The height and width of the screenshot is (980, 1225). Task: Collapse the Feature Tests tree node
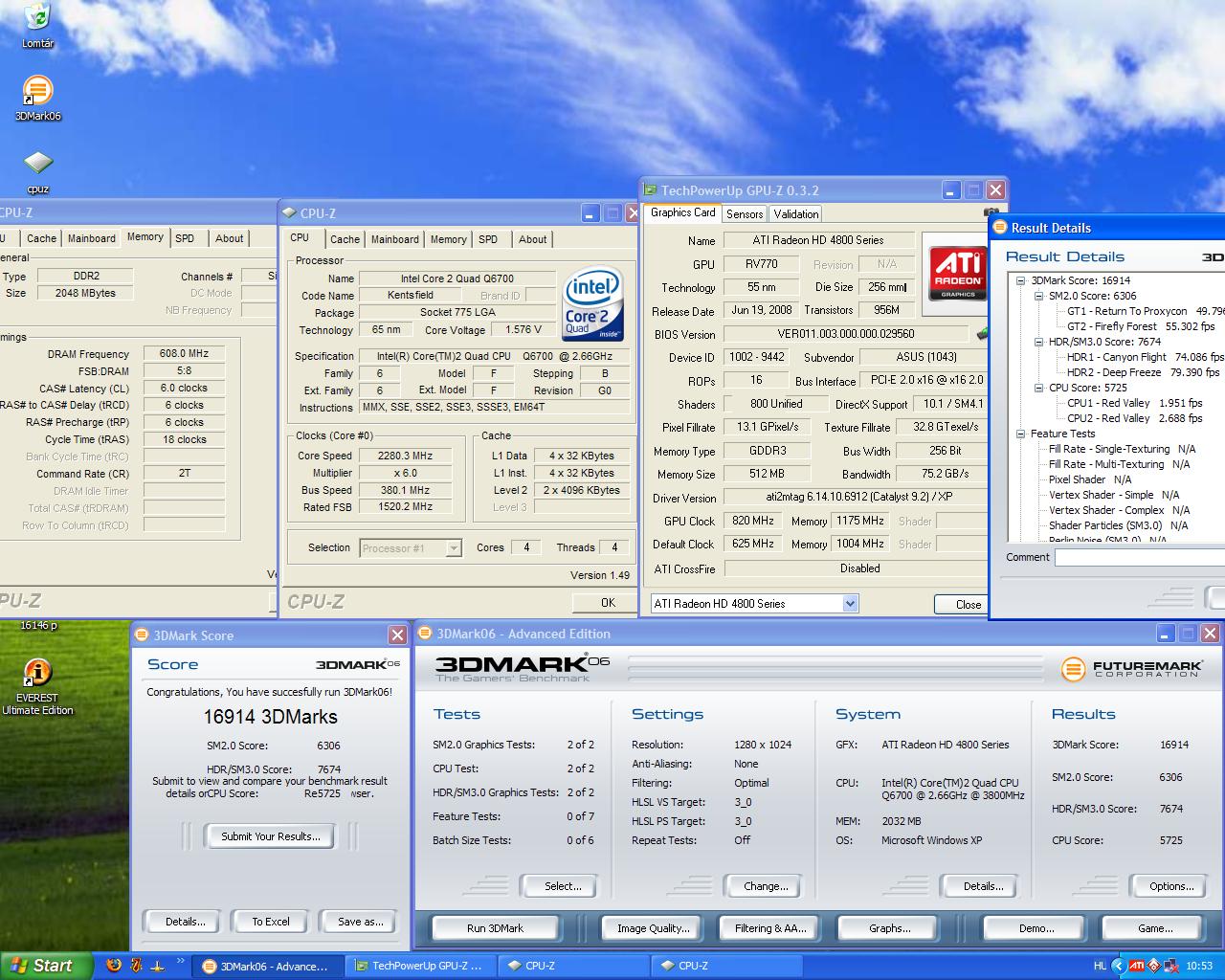click(x=1020, y=434)
